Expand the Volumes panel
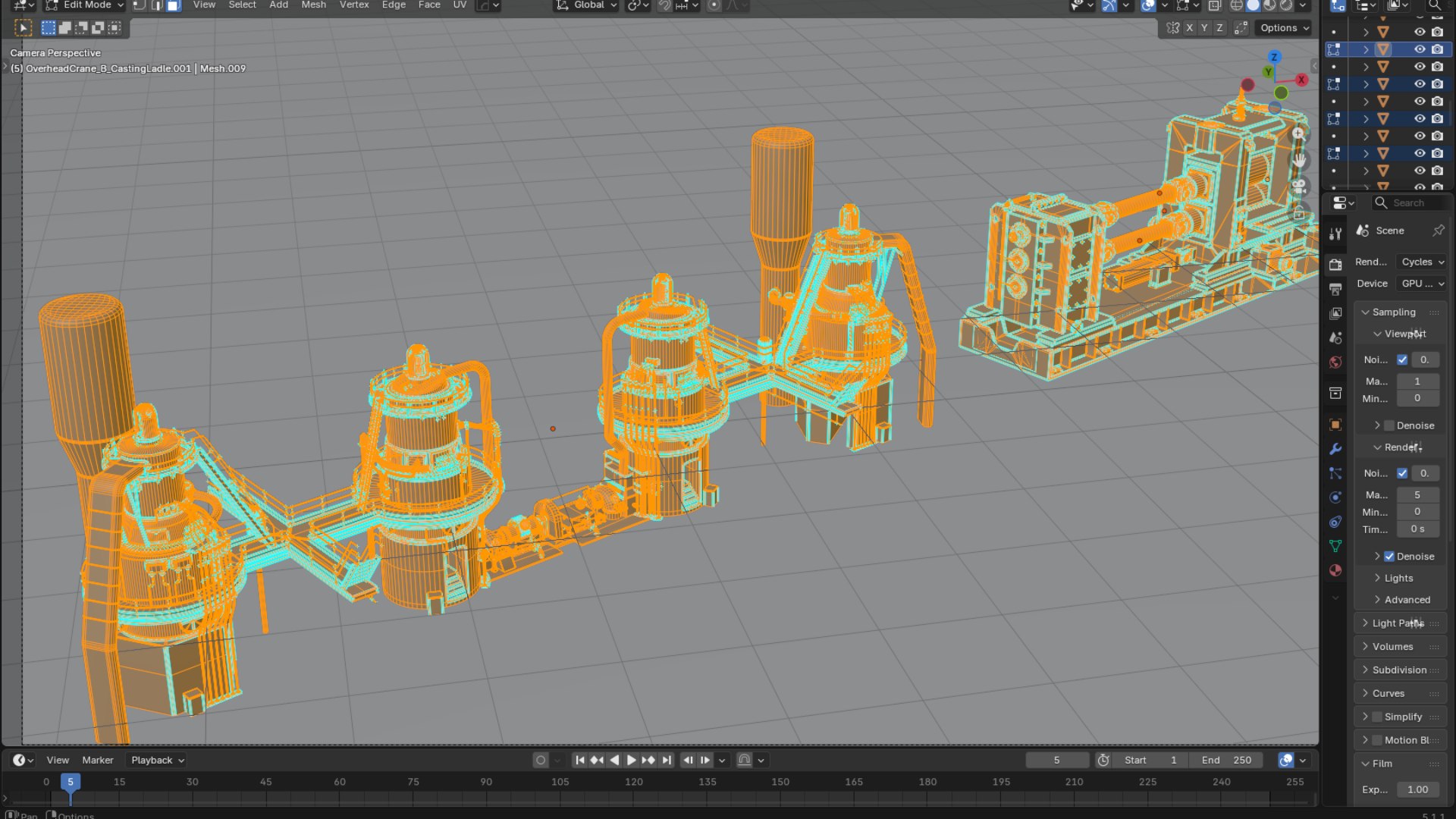This screenshot has width=1456, height=819. pos(1400,647)
